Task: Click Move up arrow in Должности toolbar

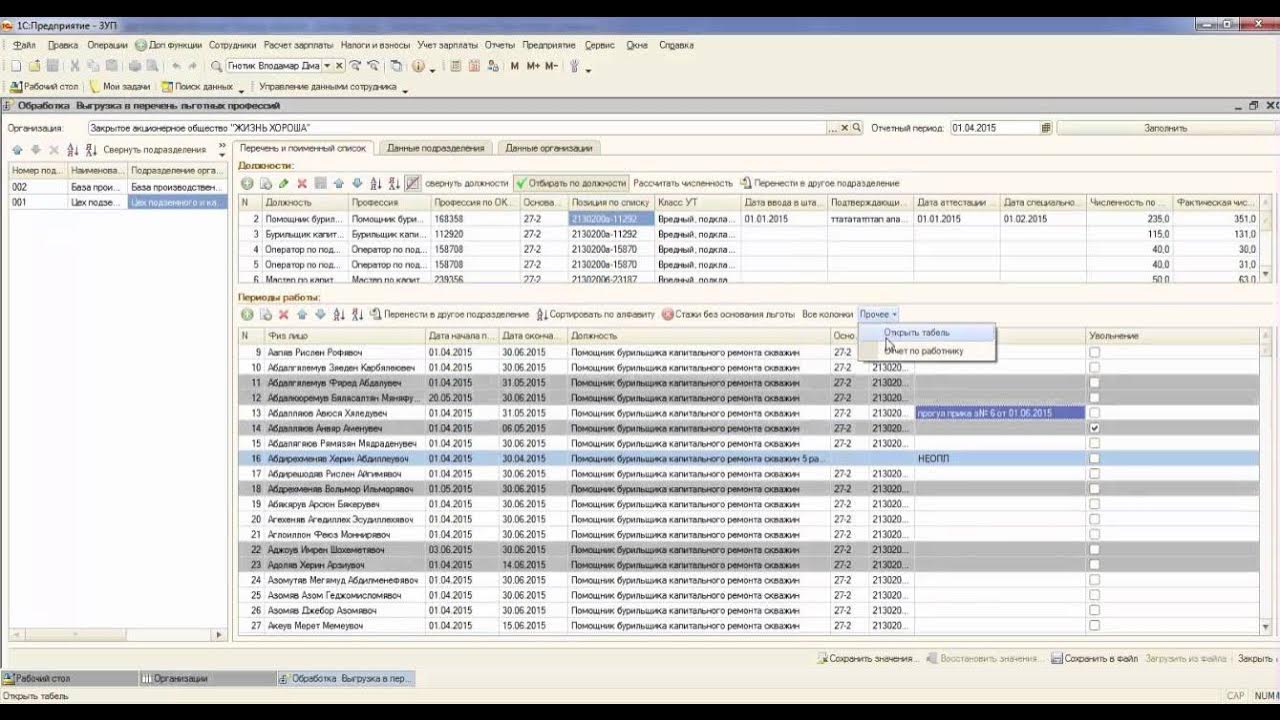Action: pyautogui.click(x=339, y=183)
